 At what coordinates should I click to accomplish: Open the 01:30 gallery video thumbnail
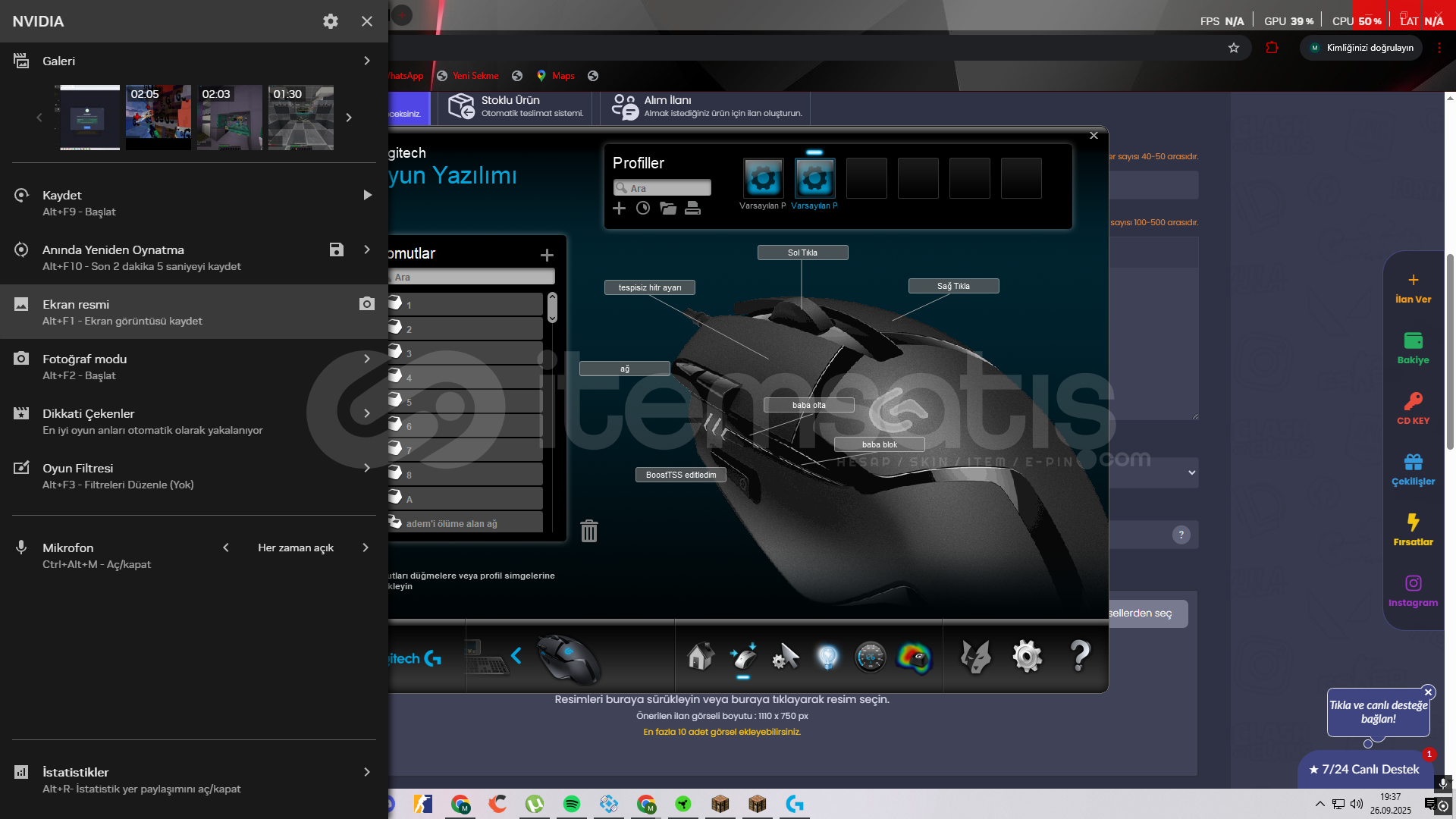(x=301, y=118)
